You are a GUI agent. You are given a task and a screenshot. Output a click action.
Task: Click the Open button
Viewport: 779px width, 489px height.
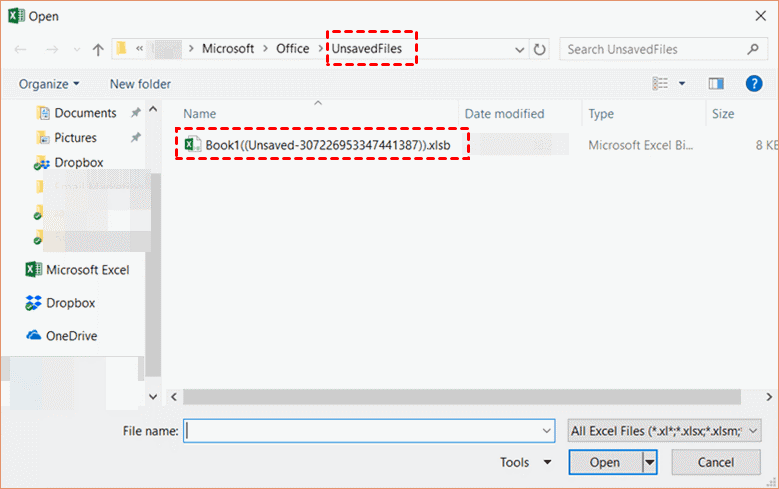(x=605, y=462)
